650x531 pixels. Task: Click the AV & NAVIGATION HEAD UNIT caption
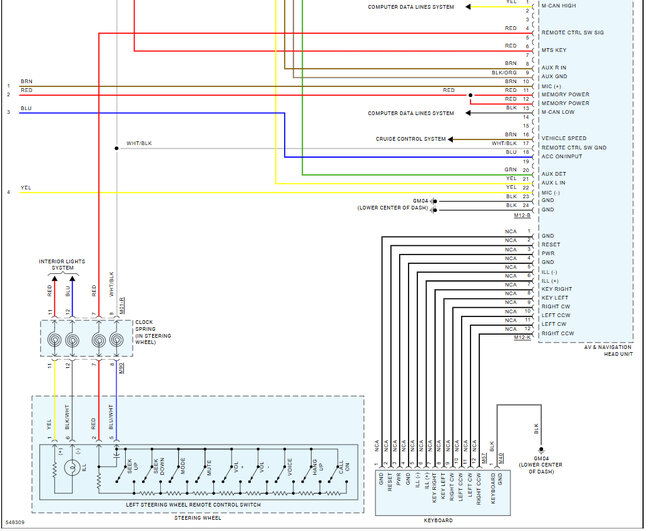608,350
